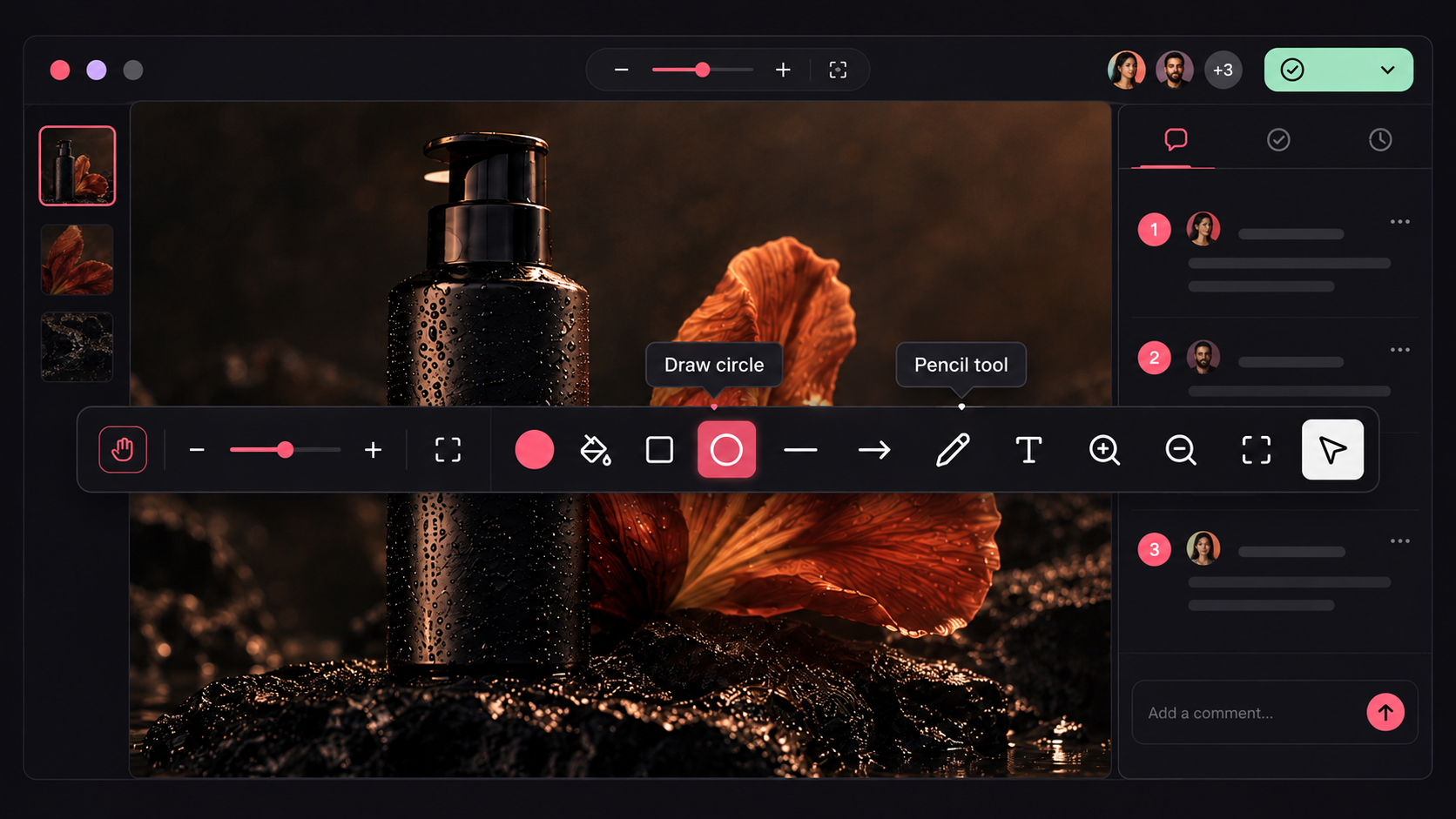Viewport: 1456px width, 819px height.
Task: Select the arrow drawing tool
Action: (x=874, y=450)
